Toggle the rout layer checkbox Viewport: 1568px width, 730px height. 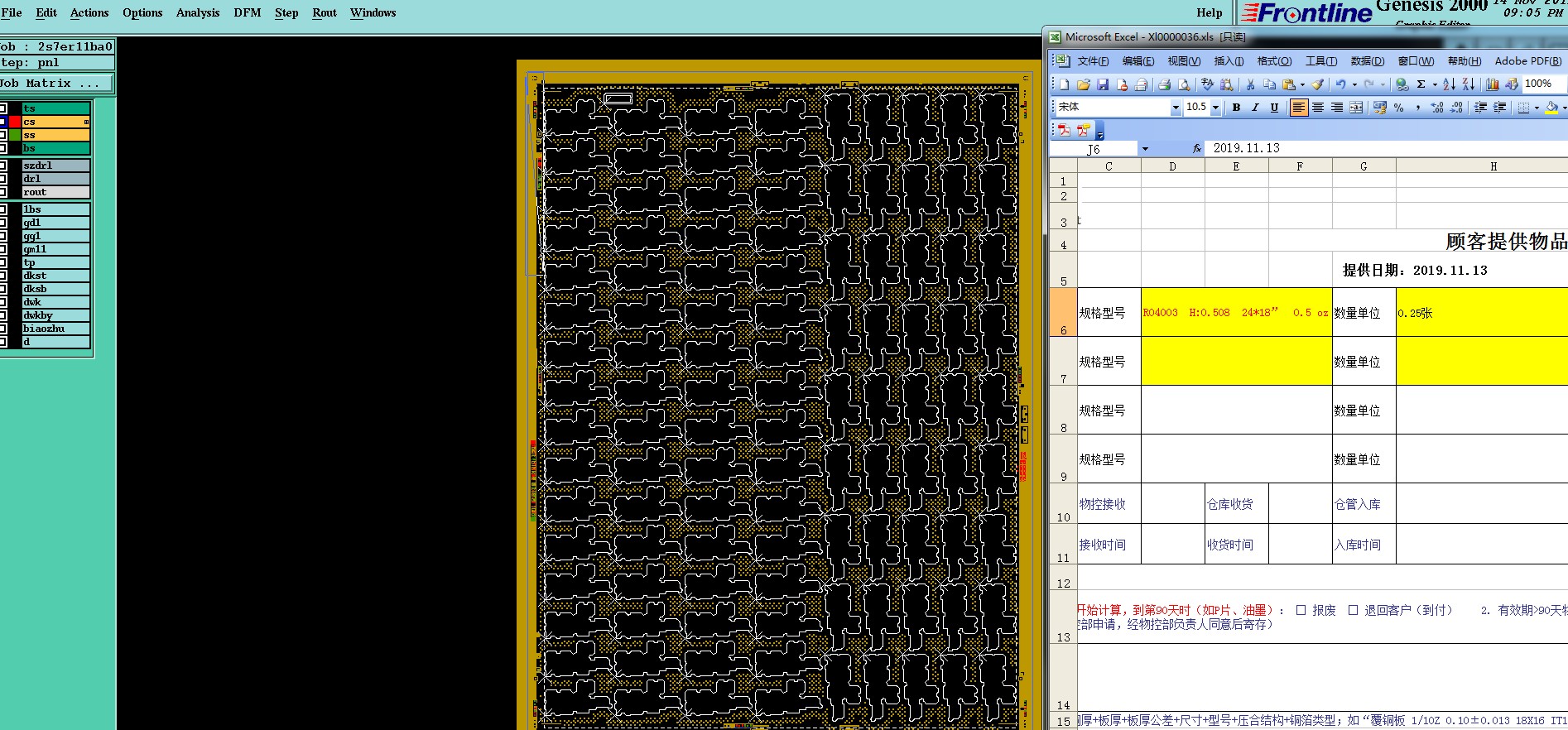3,192
